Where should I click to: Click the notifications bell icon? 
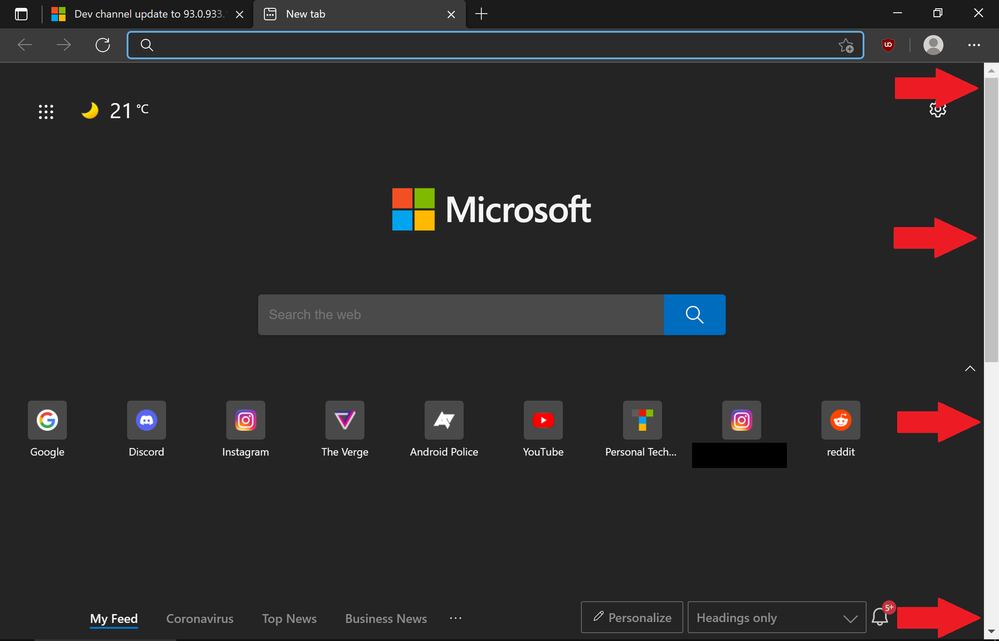pos(879,617)
